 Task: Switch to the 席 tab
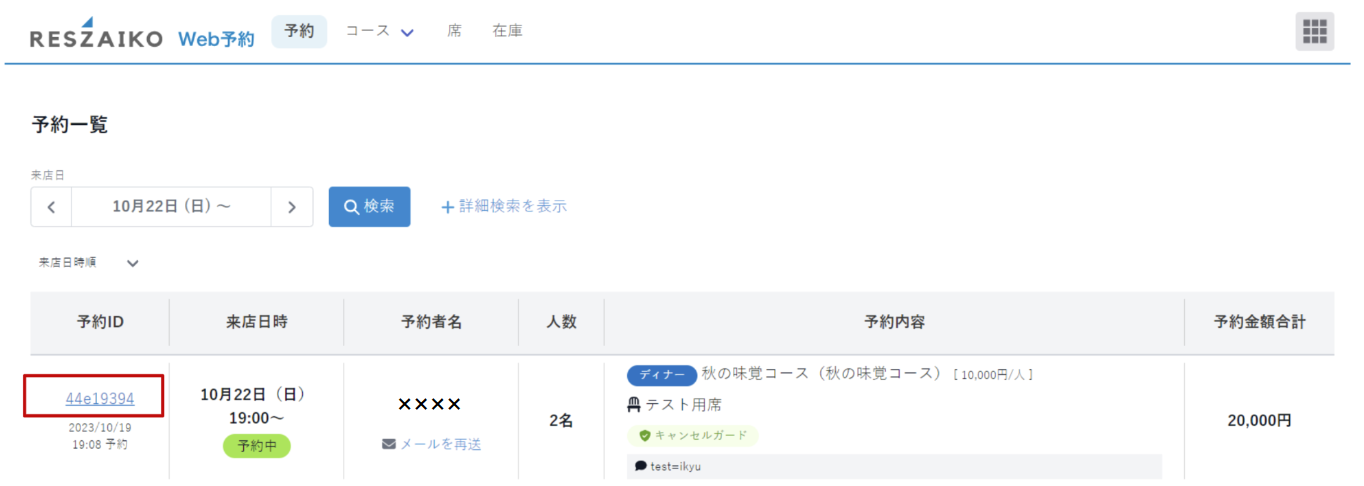point(454,31)
